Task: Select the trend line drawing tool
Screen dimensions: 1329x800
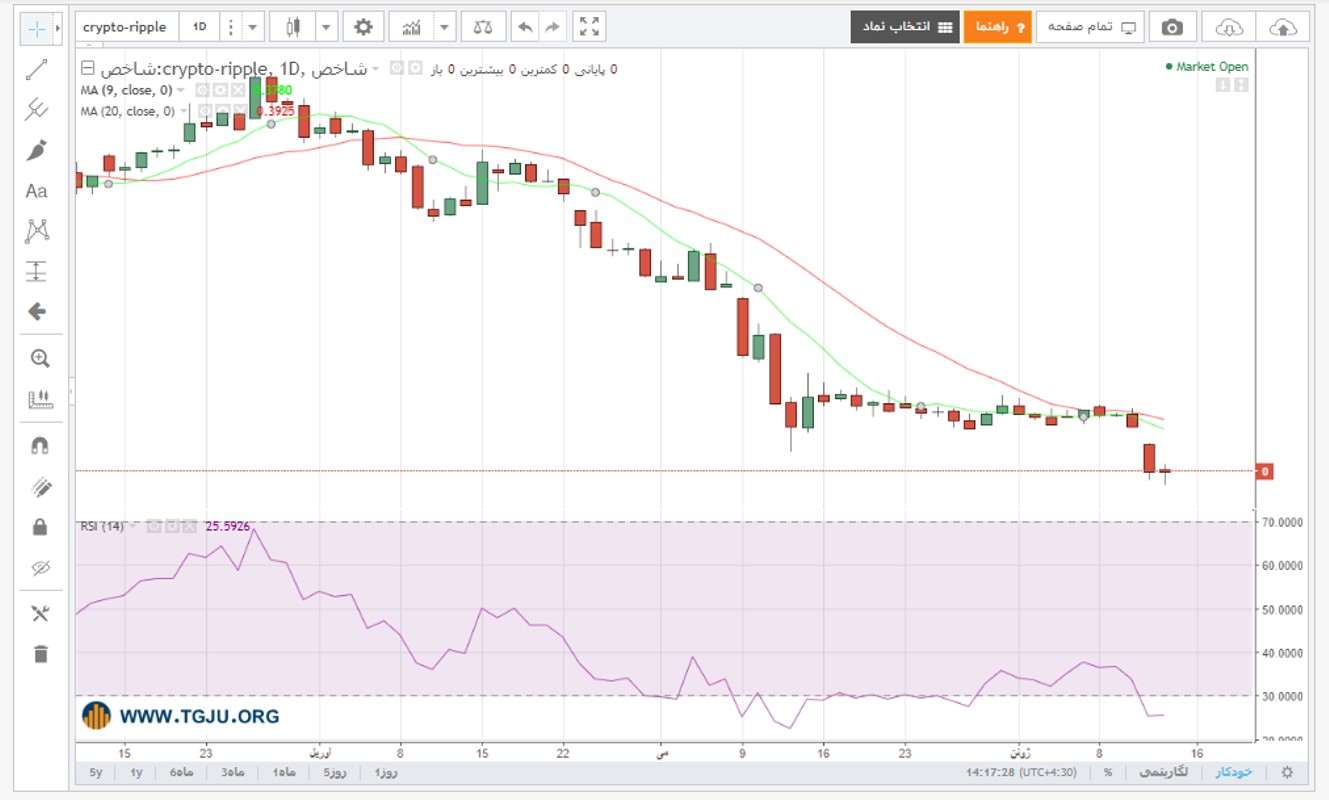Action: pyautogui.click(x=37, y=69)
